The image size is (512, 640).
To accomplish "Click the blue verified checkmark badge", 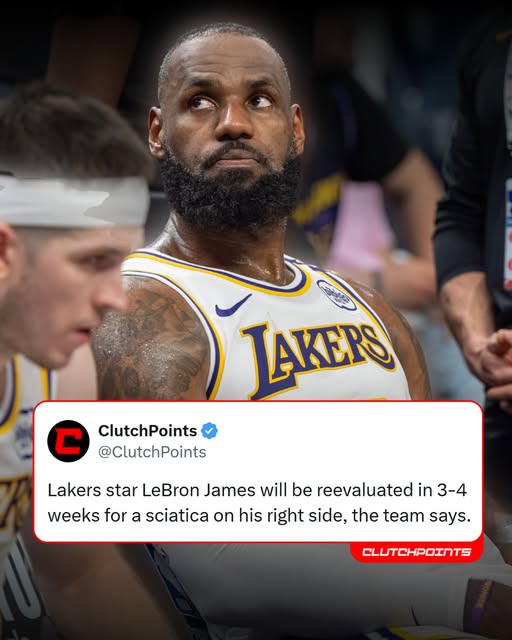I will pyautogui.click(x=209, y=431).
